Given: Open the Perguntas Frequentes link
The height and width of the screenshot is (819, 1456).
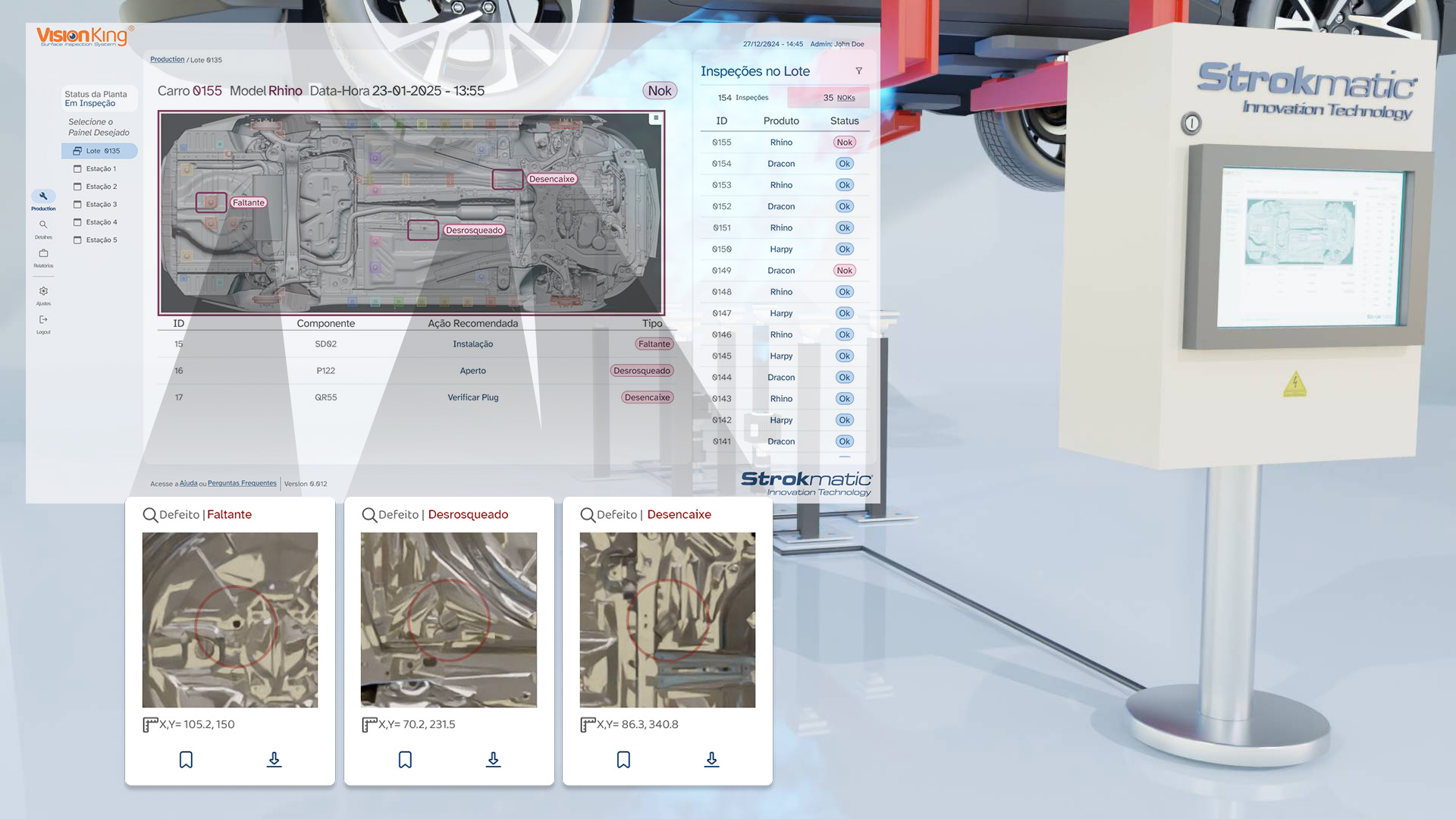Looking at the screenshot, I should [242, 483].
